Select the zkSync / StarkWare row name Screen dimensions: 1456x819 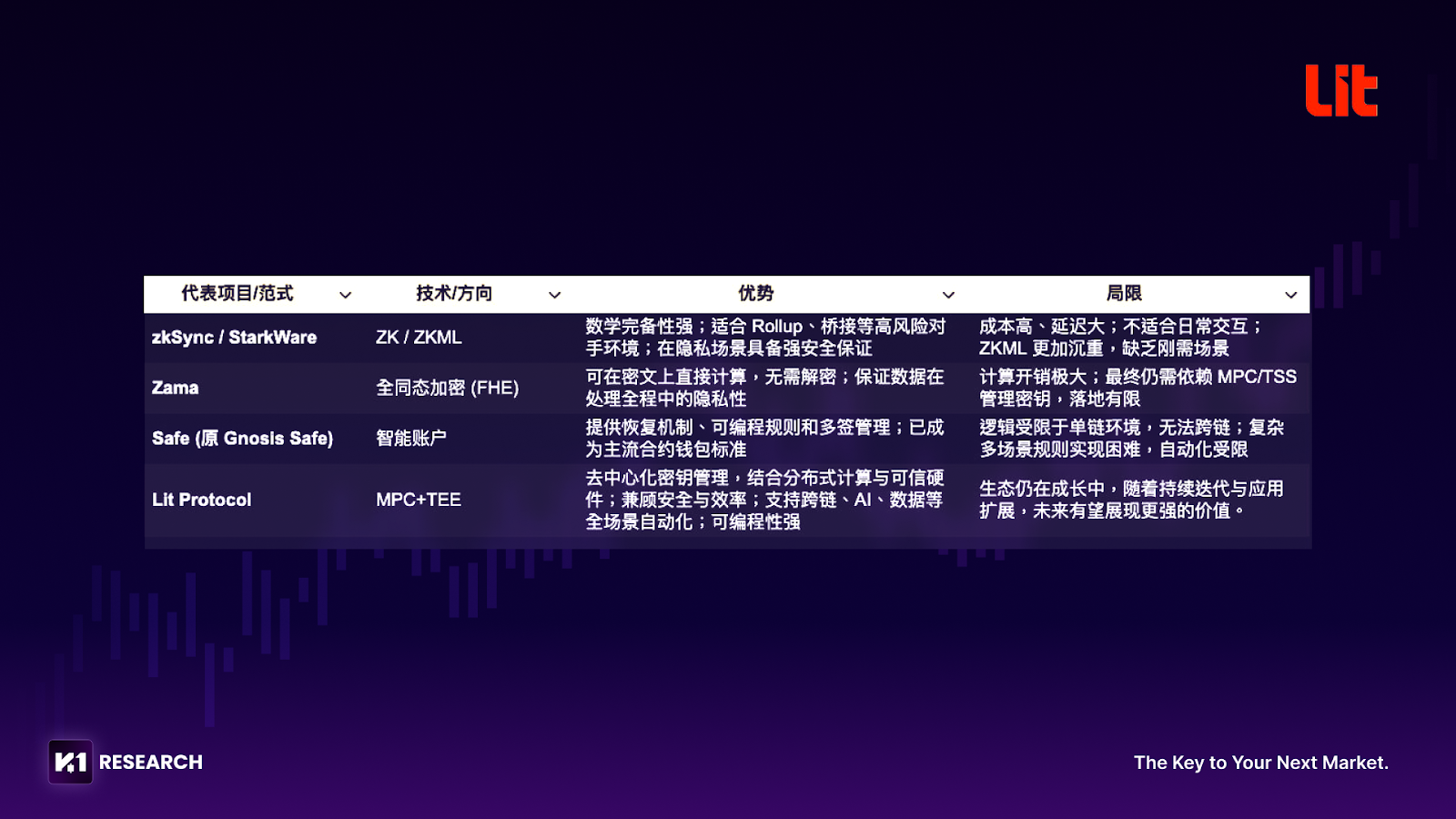pyautogui.click(x=234, y=338)
